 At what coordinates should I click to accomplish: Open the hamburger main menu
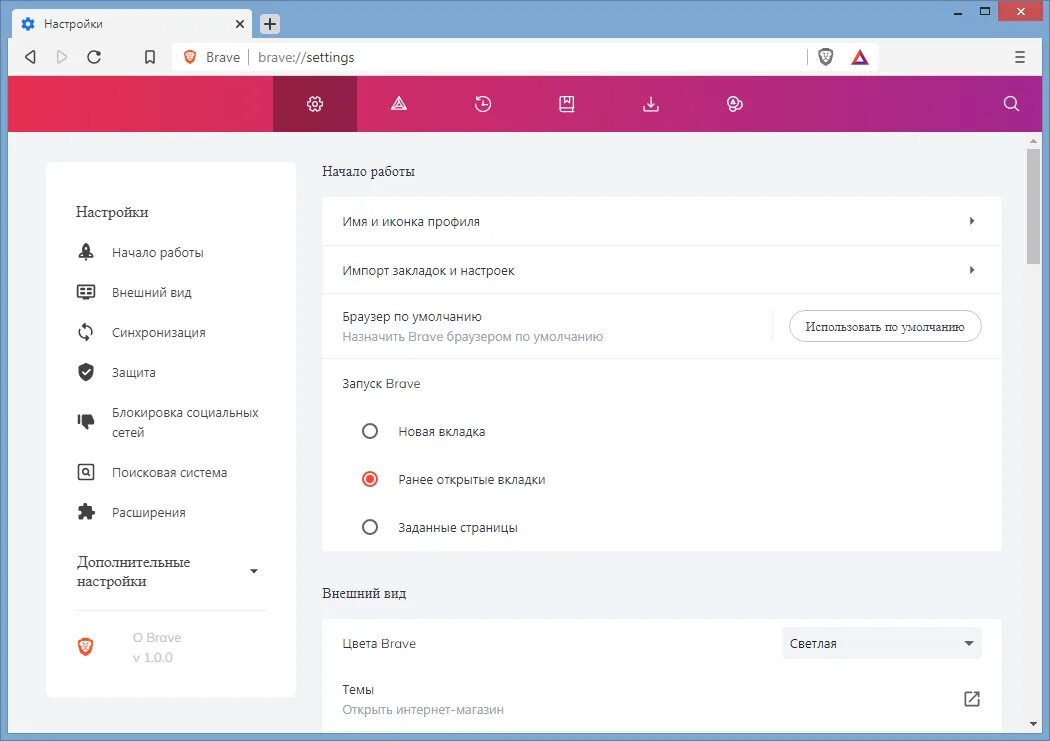coord(1019,58)
